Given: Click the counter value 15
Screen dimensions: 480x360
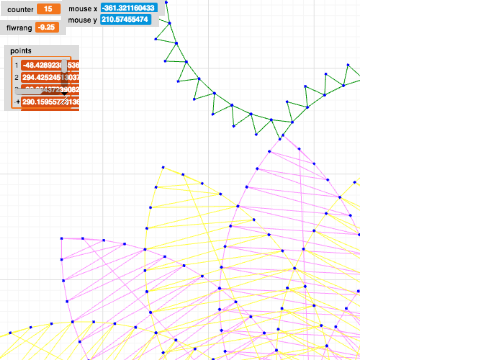Looking at the screenshot, I should (x=49, y=9).
